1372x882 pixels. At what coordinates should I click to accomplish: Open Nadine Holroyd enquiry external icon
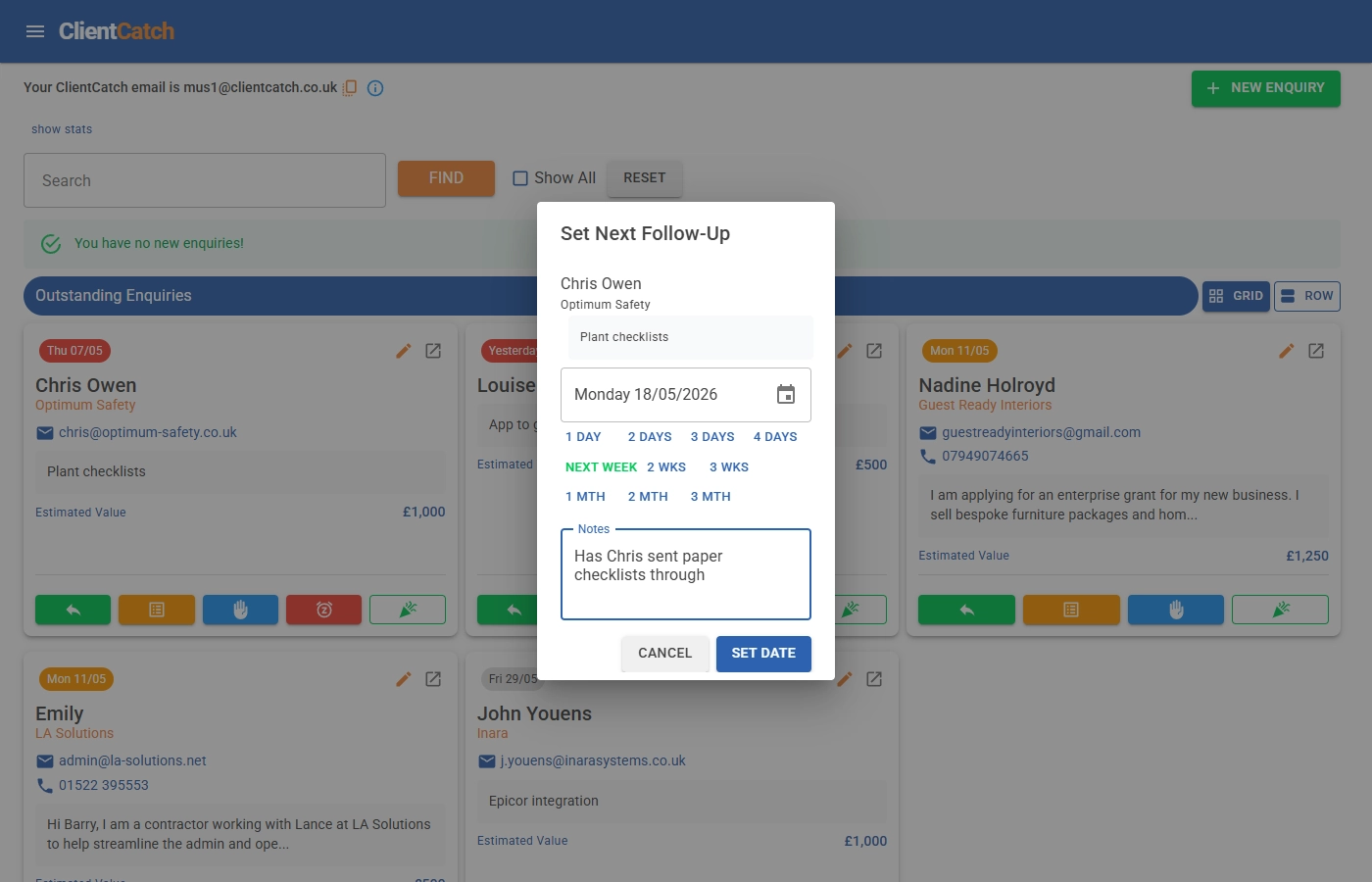(x=1316, y=351)
